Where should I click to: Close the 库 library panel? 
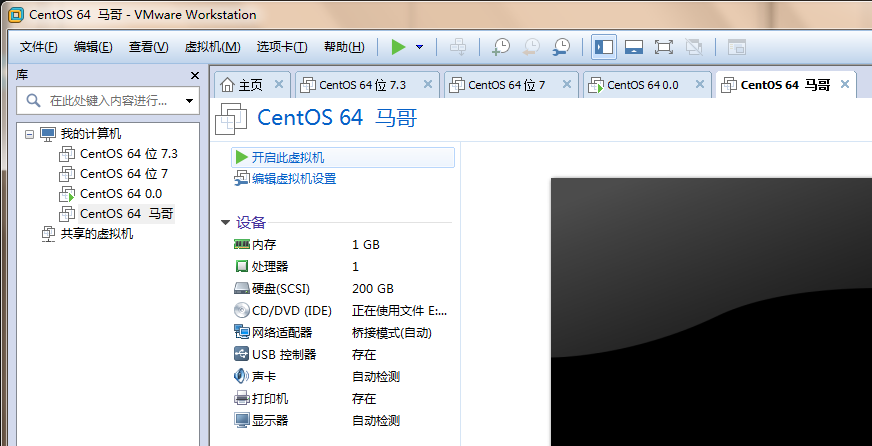(195, 76)
